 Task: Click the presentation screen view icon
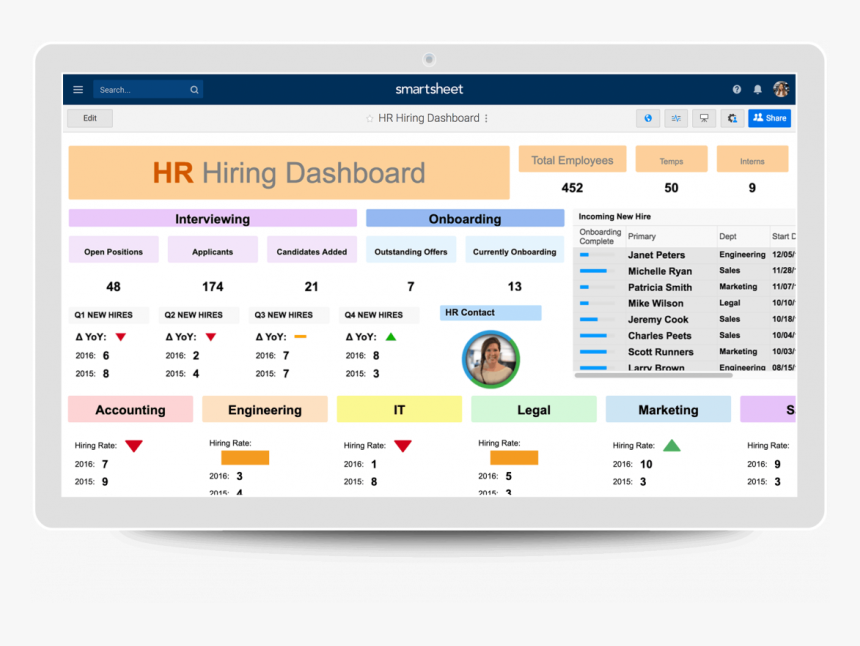pos(704,118)
